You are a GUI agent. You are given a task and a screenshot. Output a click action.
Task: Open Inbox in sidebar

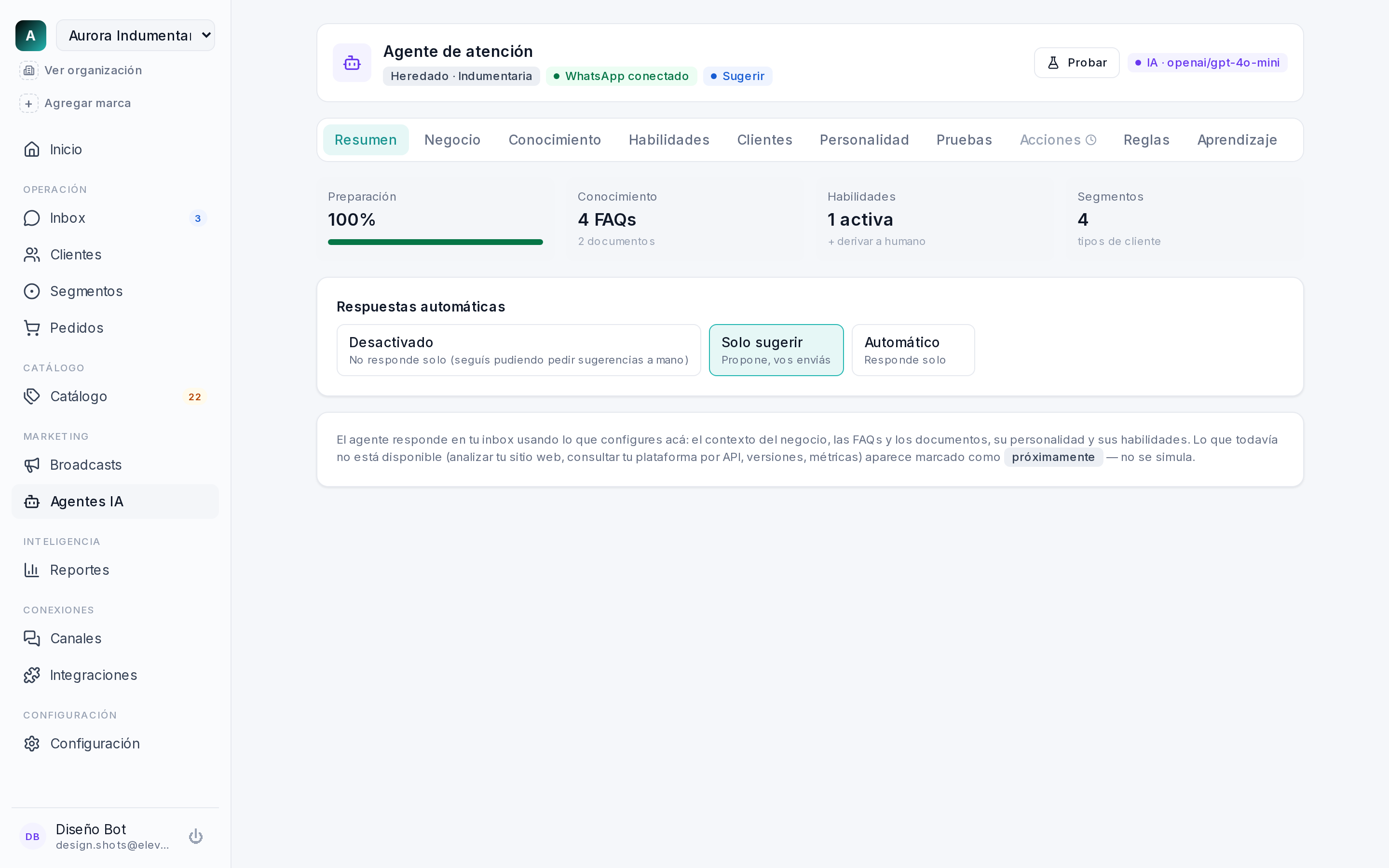click(x=115, y=218)
